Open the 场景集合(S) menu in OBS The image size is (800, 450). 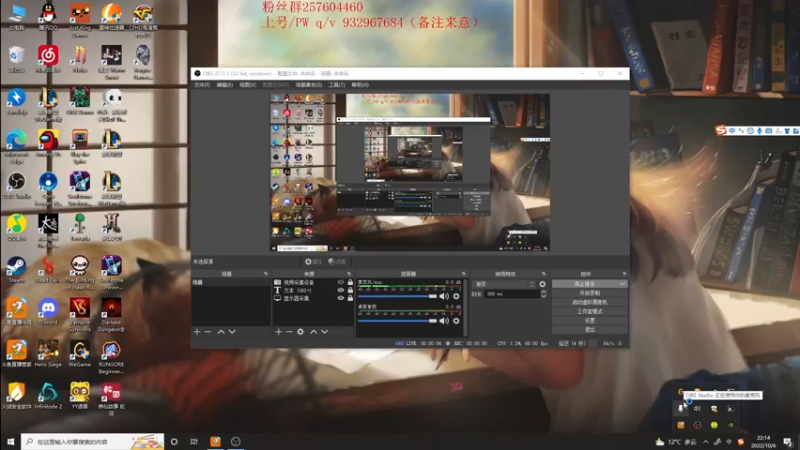click(309, 85)
